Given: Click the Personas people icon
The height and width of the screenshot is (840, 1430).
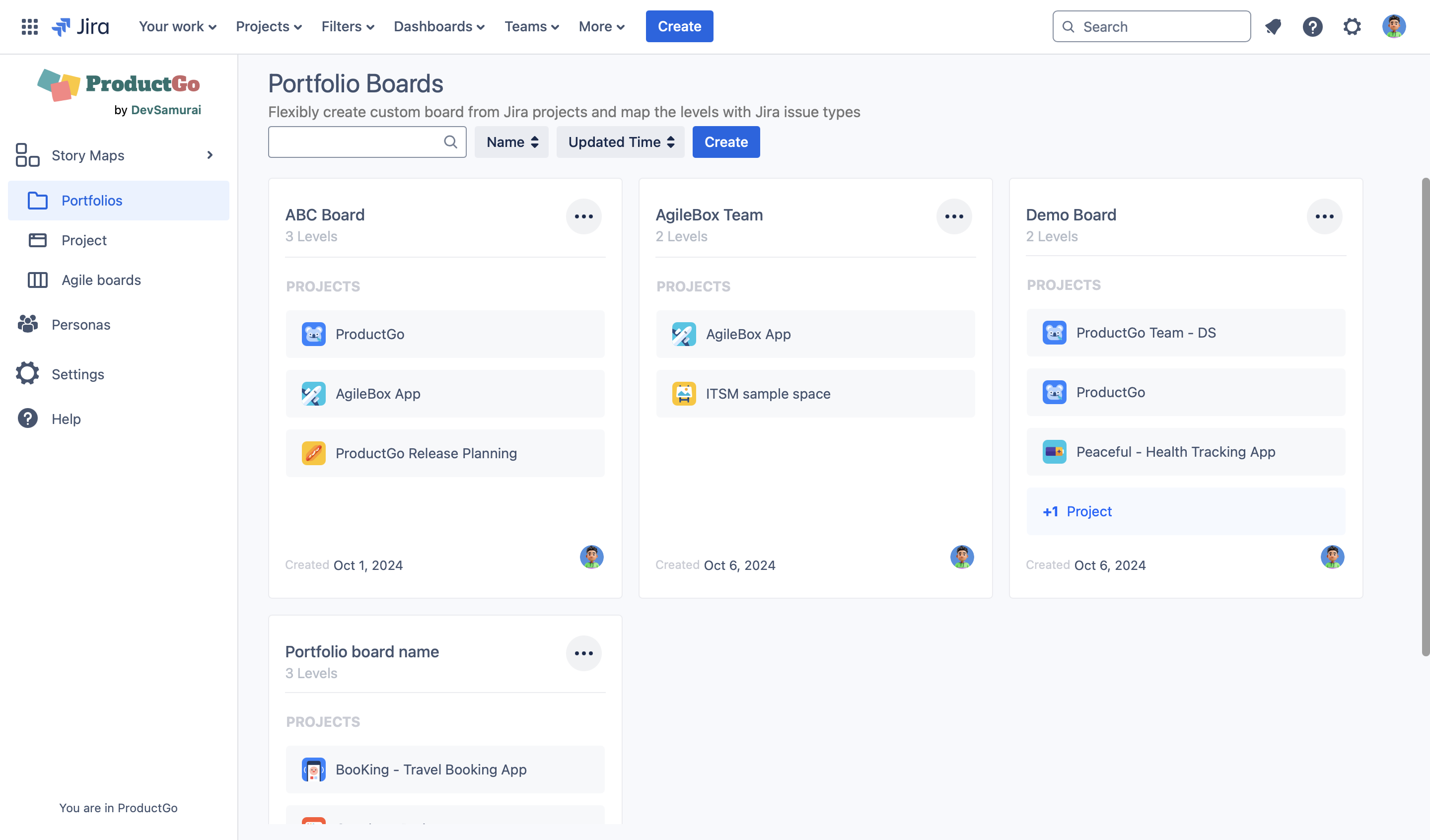Looking at the screenshot, I should (27, 324).
